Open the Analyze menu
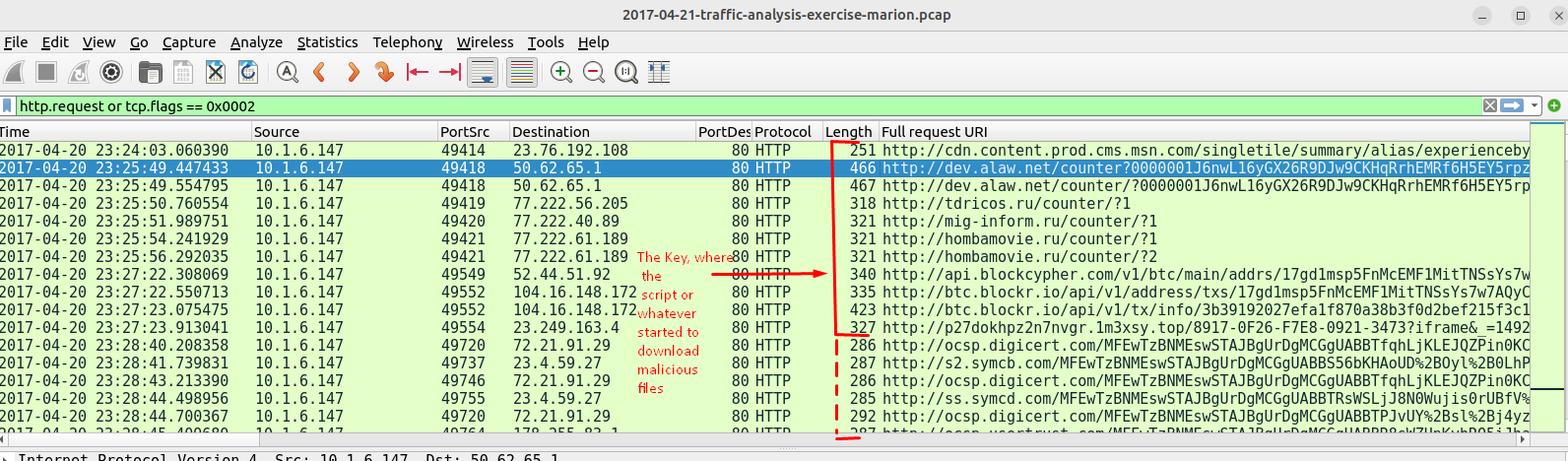Image resolution: width=1568 pixels, height=461 pixels. point(256,42)
